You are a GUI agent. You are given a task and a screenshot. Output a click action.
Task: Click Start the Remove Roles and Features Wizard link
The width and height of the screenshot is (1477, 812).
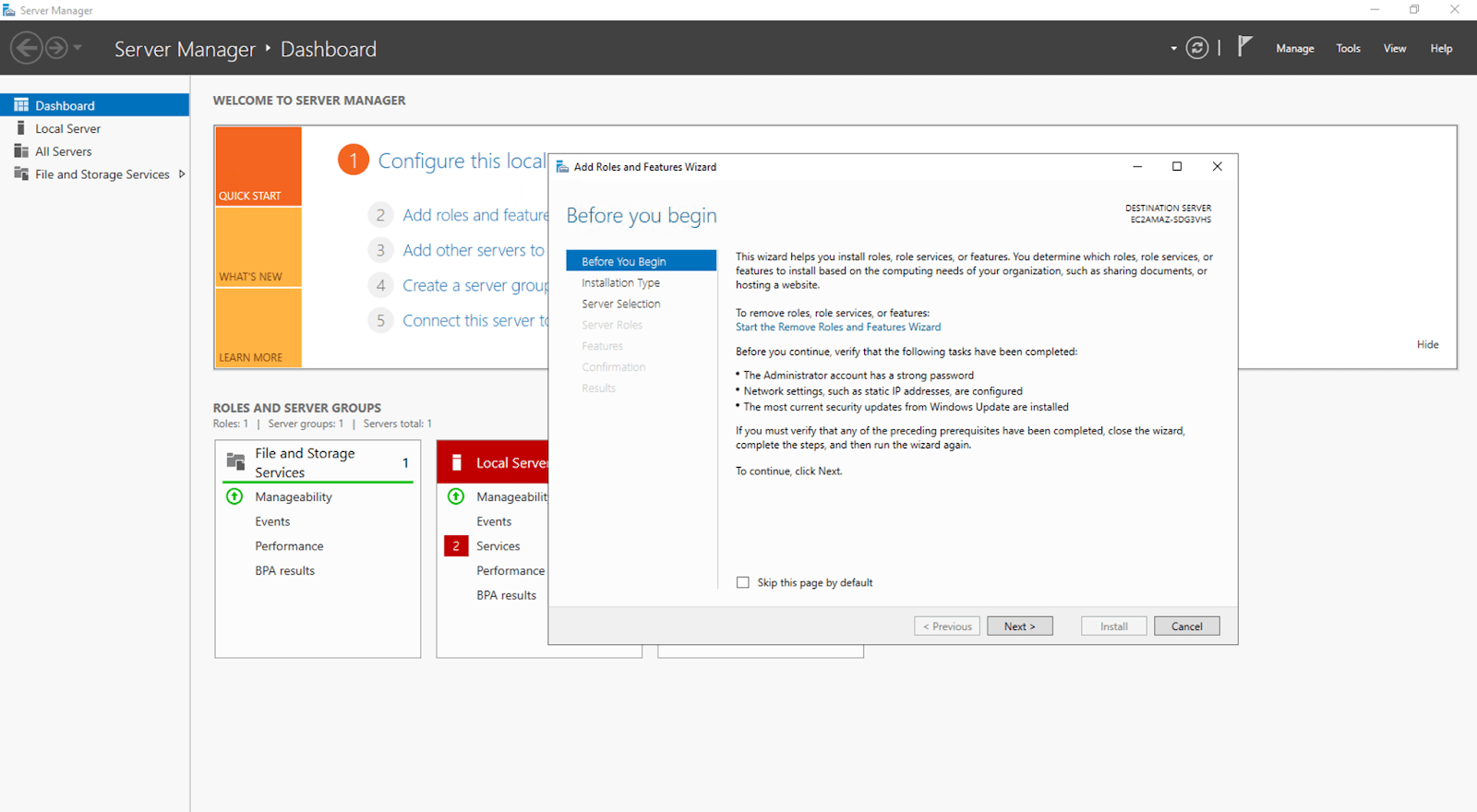click(x=838, y=328)
